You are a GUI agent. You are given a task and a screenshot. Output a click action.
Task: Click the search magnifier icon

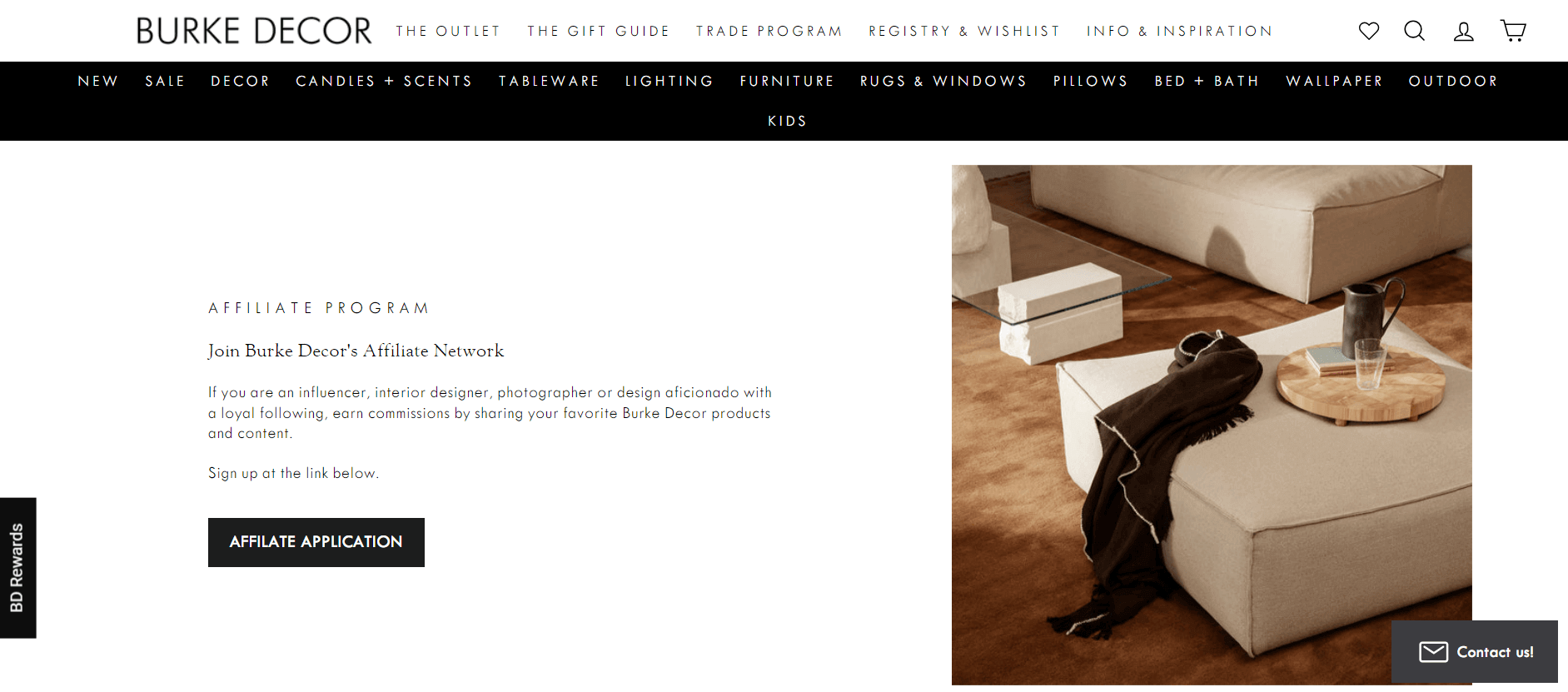(1415, 31)
